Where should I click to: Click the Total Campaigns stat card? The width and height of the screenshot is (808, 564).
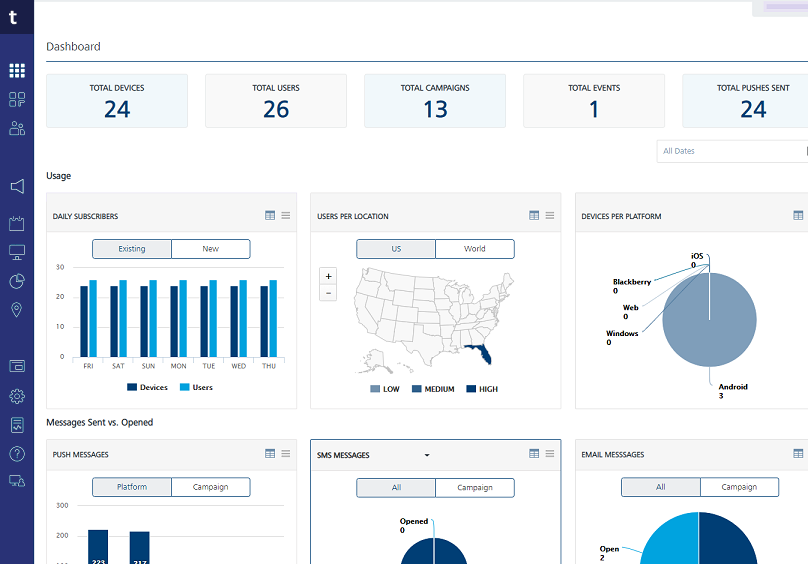(x=435, y=101)
